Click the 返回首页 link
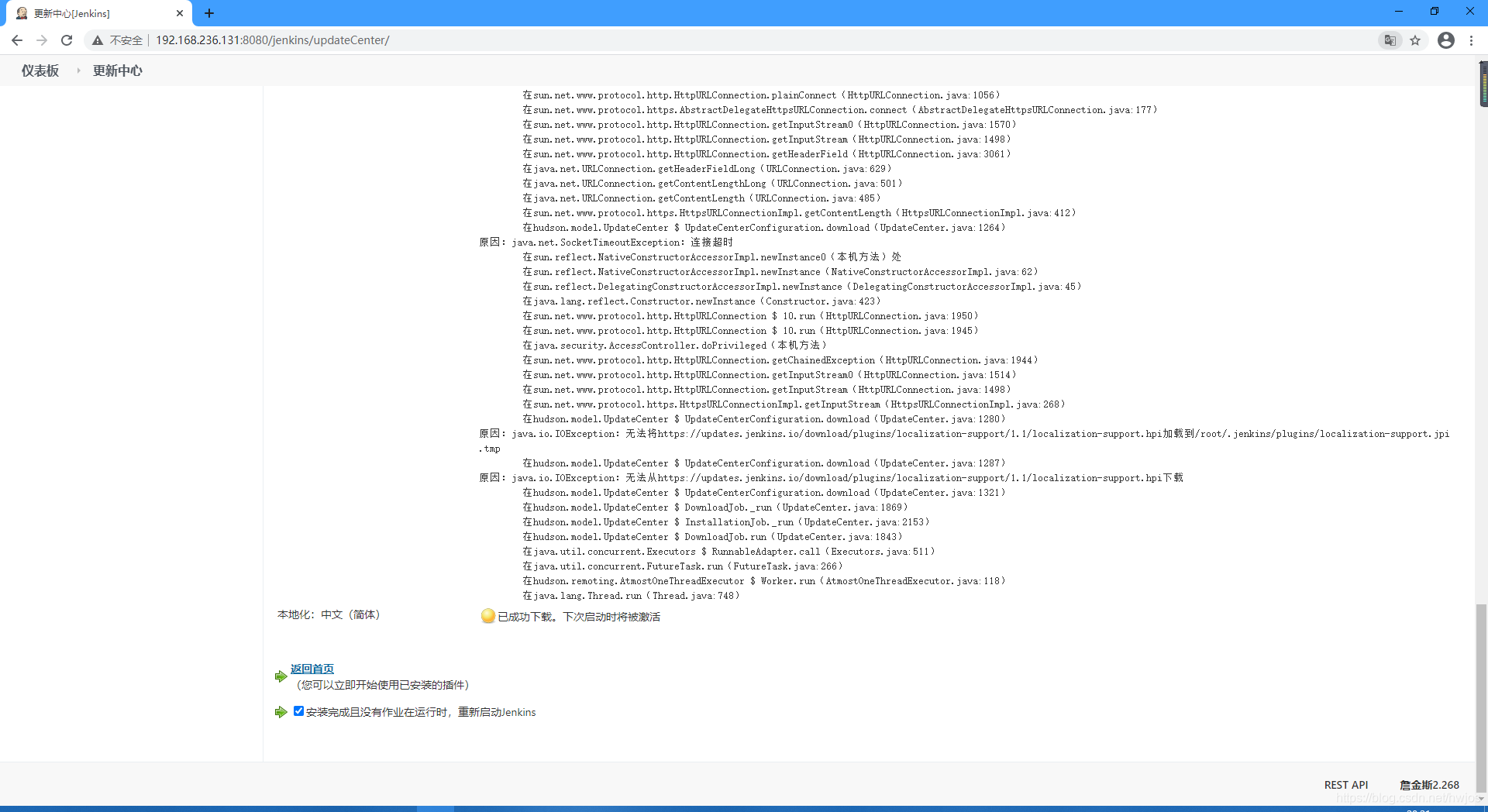 (312, 669)
